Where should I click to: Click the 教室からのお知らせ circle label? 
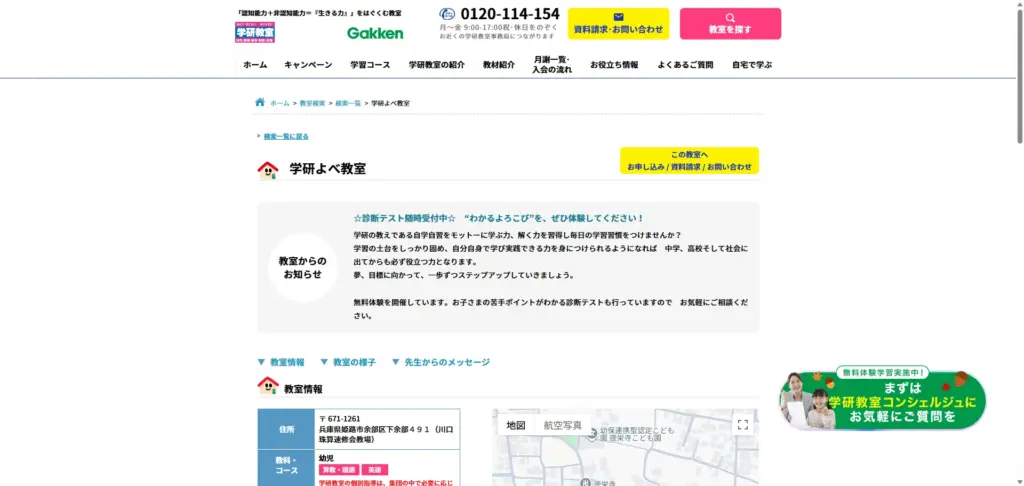pos(303,267)
